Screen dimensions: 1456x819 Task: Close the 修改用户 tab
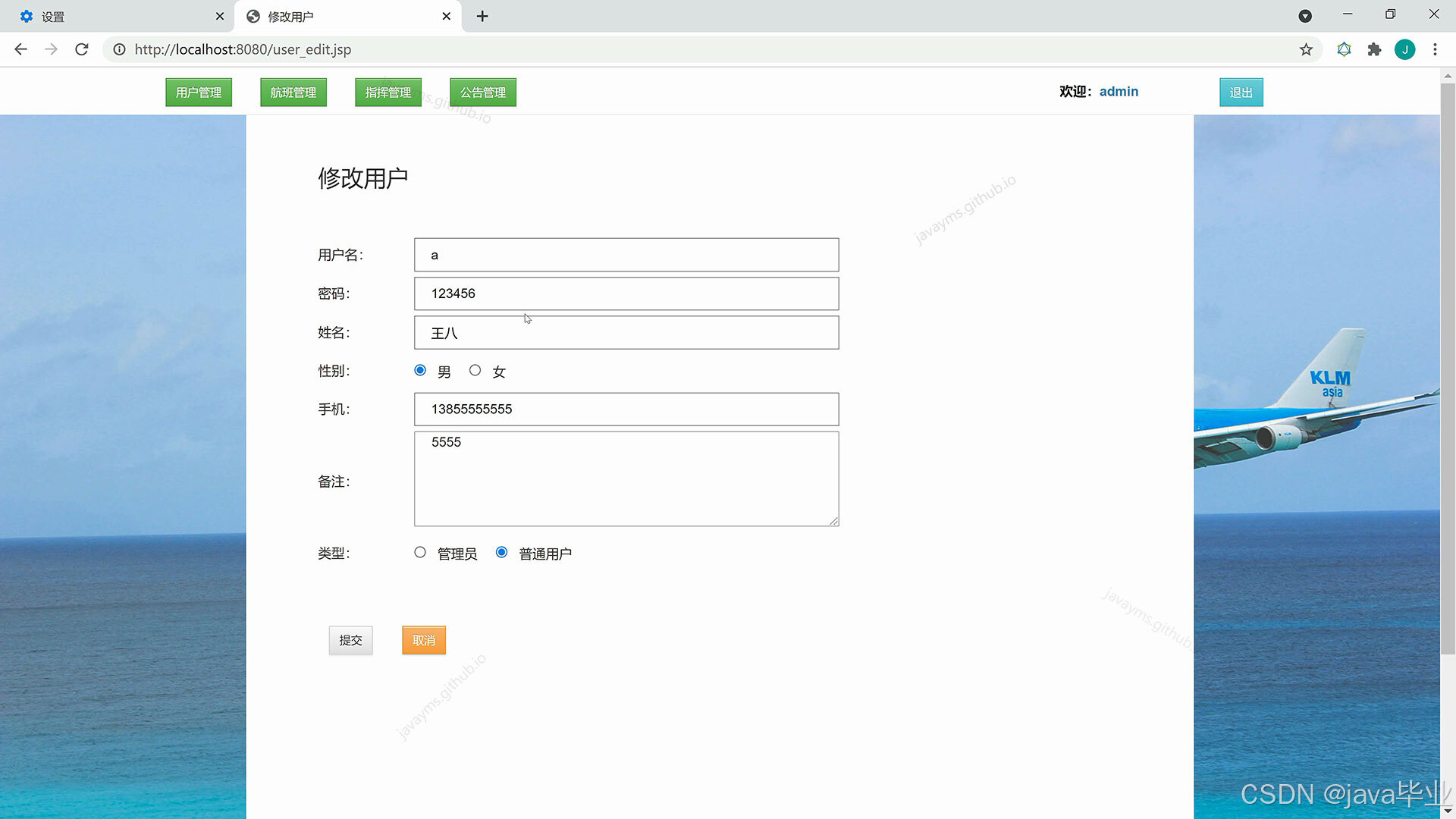click(x=447, y=16)
